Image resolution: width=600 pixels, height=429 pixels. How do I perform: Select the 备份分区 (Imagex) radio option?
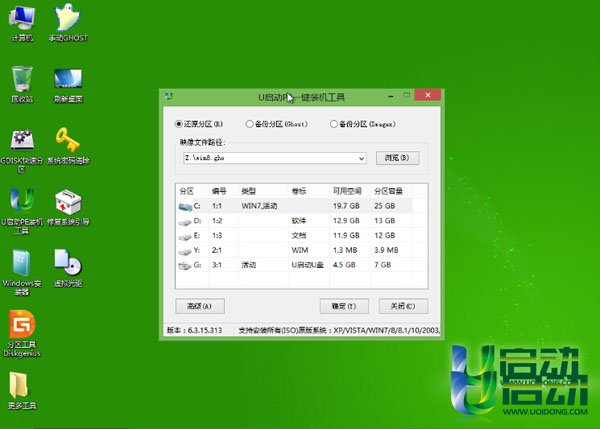pos(362,124)
